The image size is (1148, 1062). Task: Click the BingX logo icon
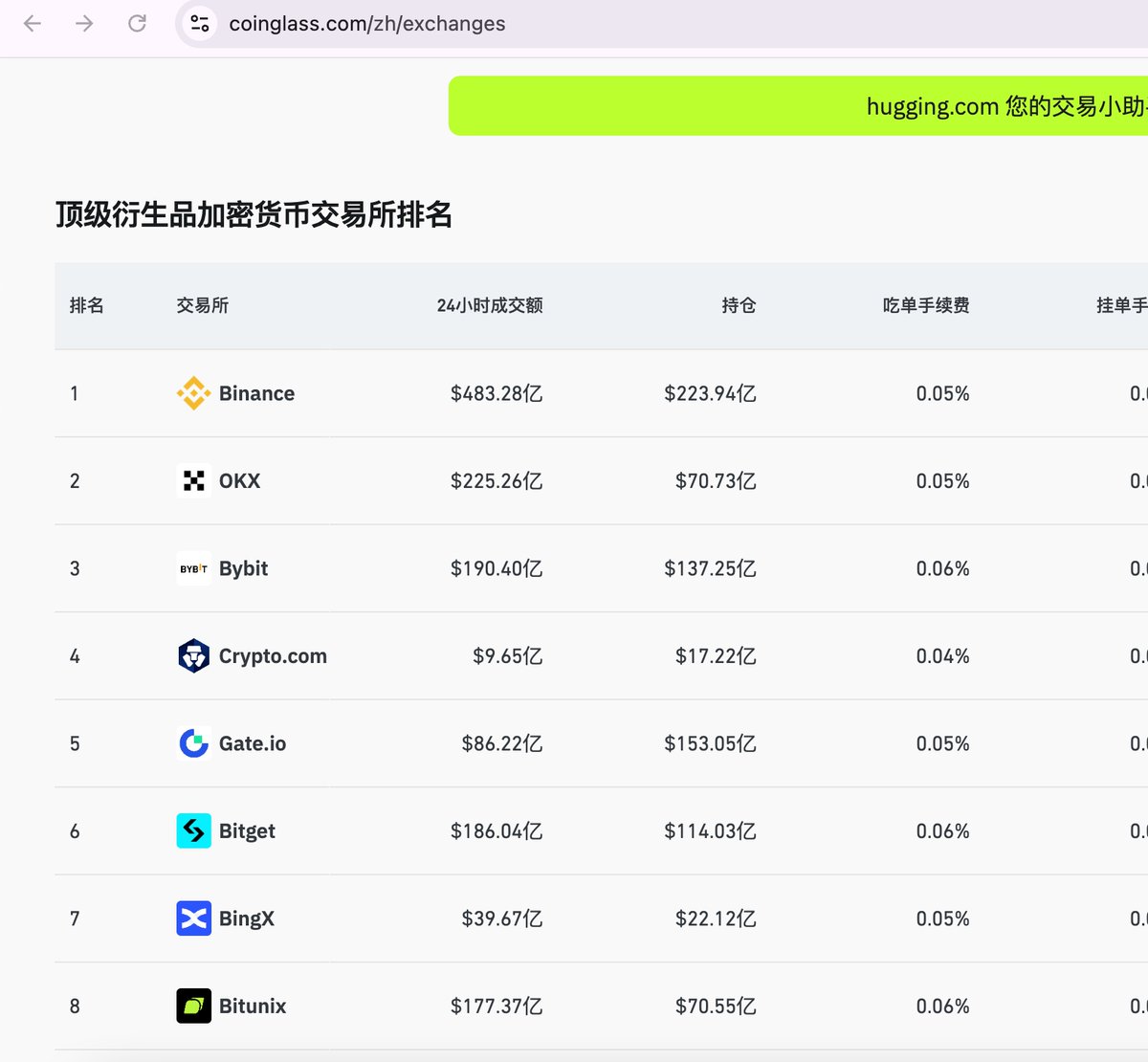pos(194,918)
